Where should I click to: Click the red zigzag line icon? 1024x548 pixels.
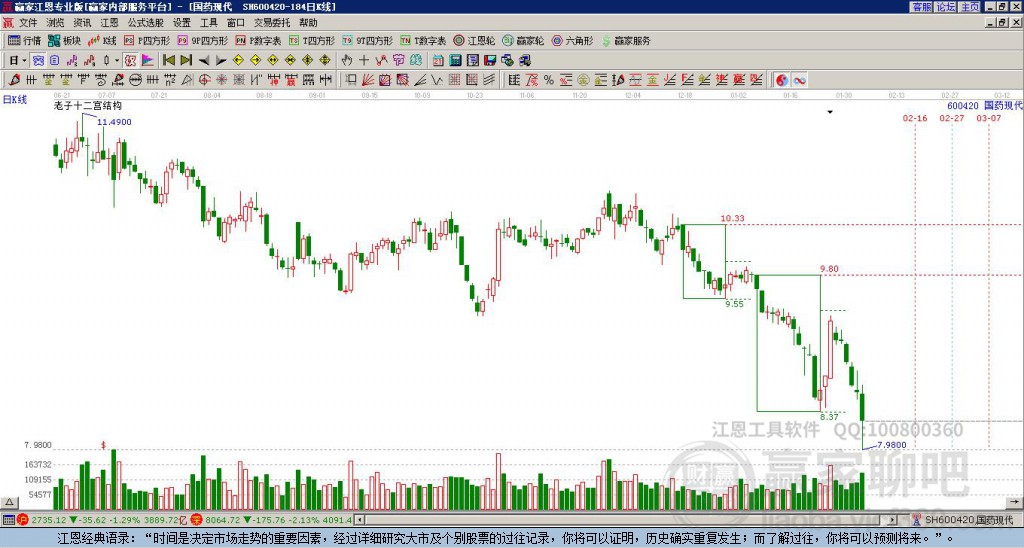[381, 61]
